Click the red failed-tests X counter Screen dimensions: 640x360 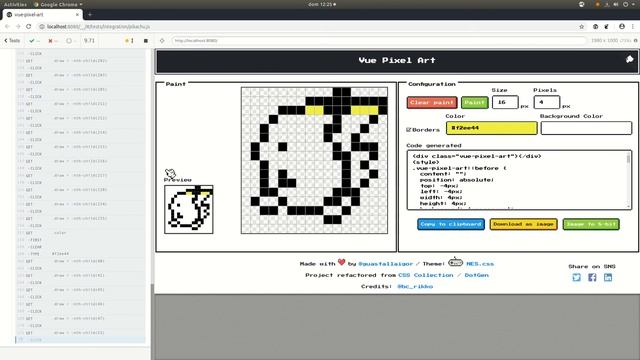50,40
